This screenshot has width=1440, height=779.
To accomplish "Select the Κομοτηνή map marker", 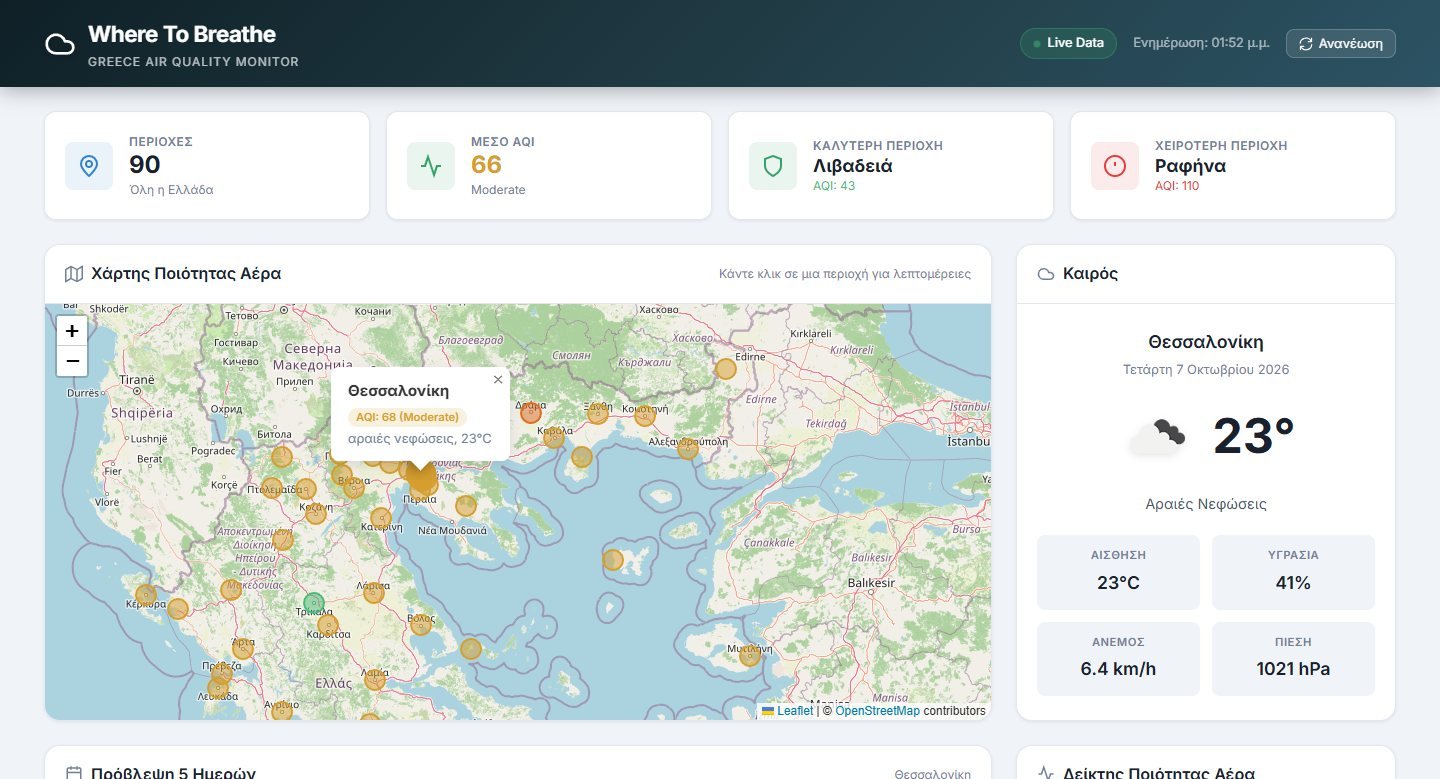I will tap(645, 415).
